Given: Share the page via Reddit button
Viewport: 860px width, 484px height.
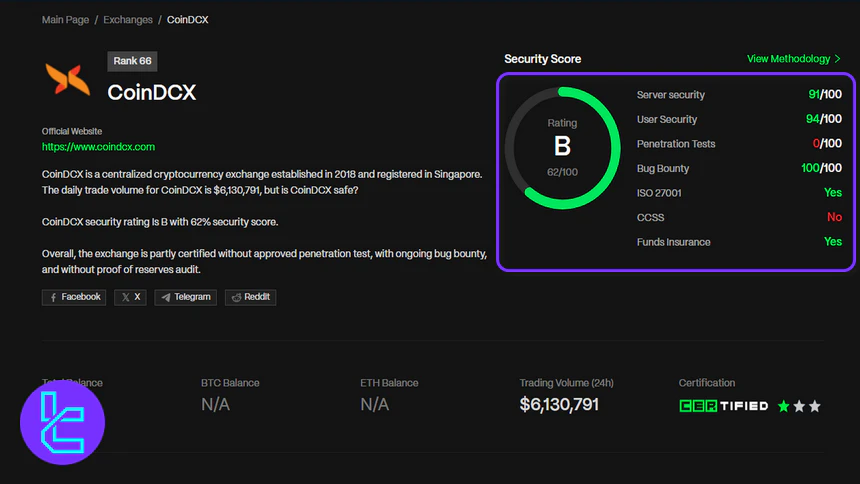Looking at the screenshot, I should (251, 297).
